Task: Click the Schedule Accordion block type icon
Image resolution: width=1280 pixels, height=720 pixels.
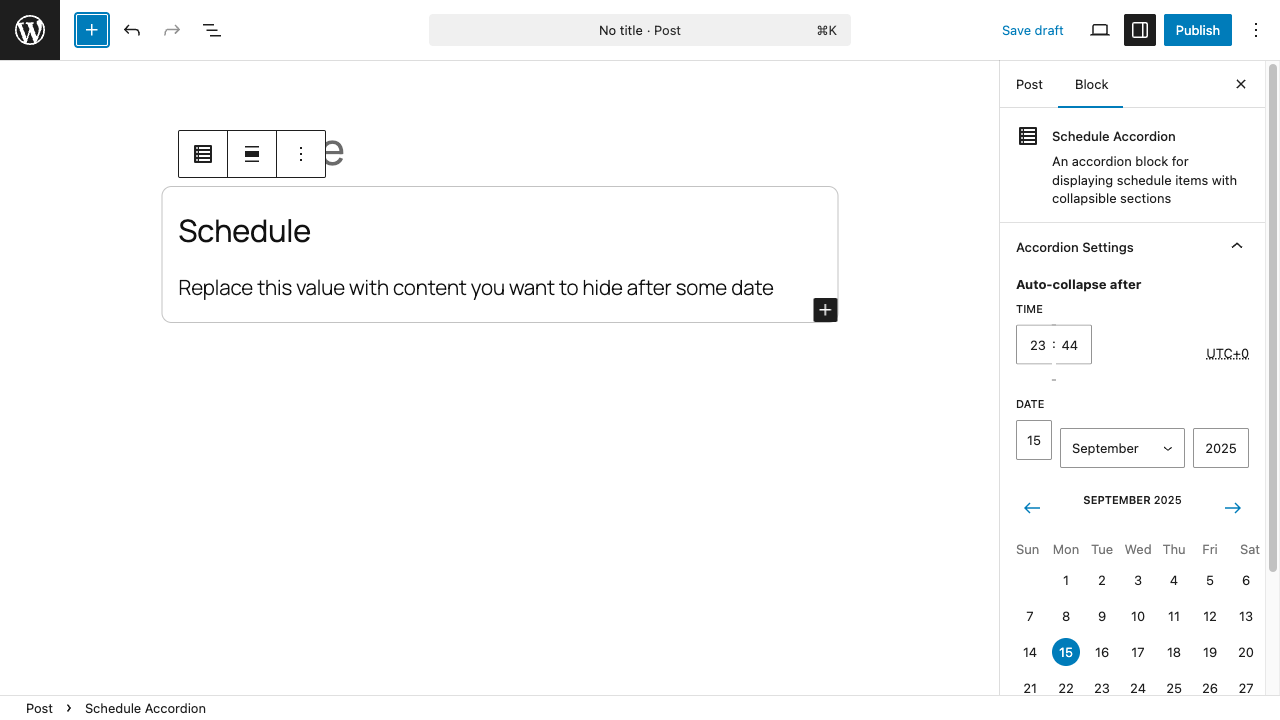Action: [x=203, y=154]
